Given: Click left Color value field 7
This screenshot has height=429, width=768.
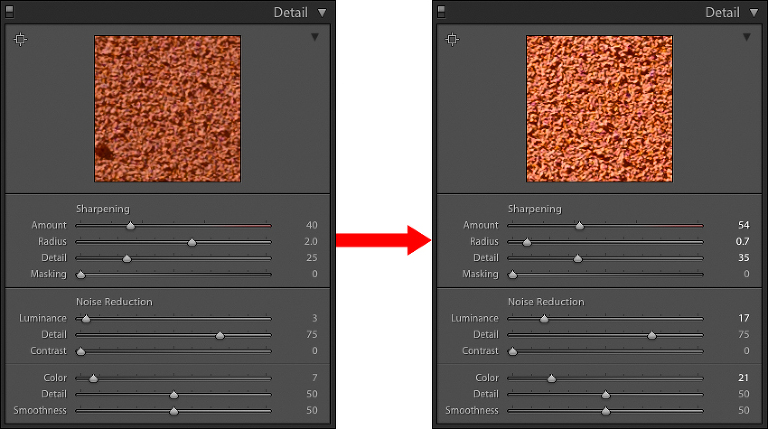Looking at the screenshot, I should (315, 377).
